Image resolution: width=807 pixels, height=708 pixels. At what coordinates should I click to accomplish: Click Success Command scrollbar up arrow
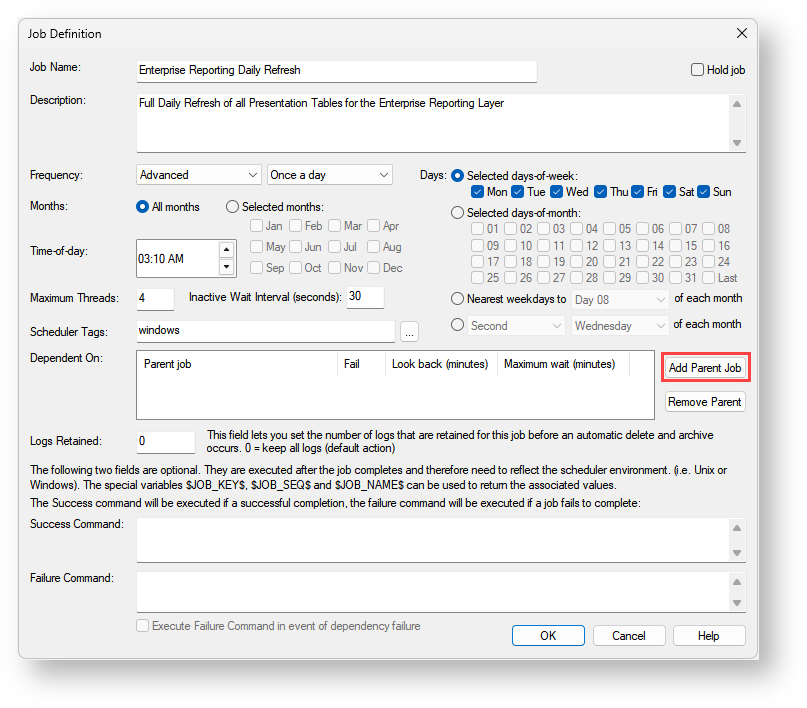737,528
